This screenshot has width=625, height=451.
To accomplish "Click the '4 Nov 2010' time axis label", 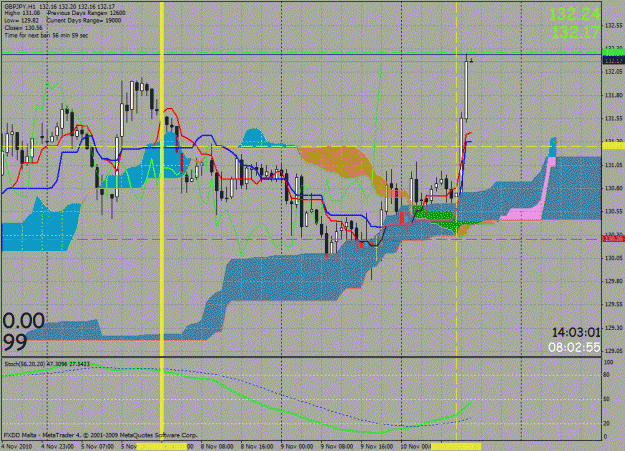I will pyautogui.click(x=18, y=446).
